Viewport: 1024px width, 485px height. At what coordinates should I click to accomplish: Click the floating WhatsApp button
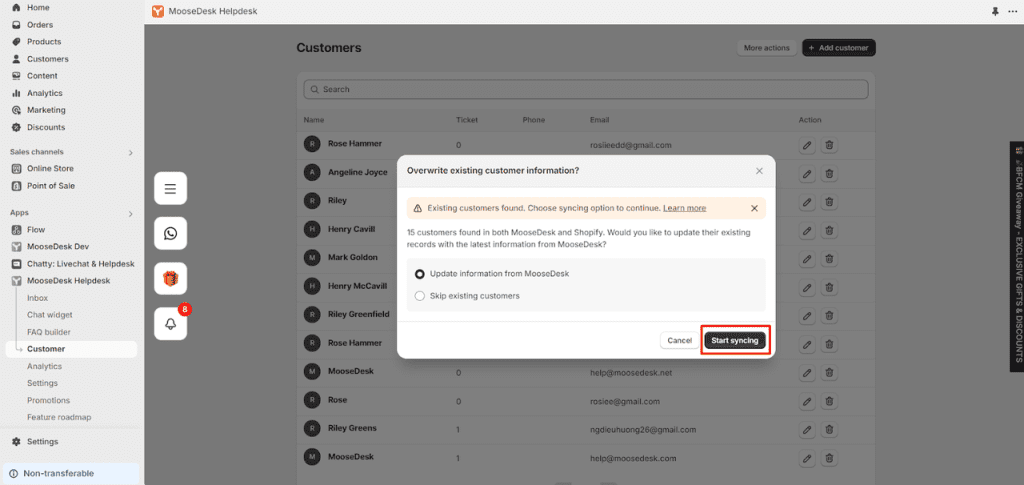(x=170, y=234)
